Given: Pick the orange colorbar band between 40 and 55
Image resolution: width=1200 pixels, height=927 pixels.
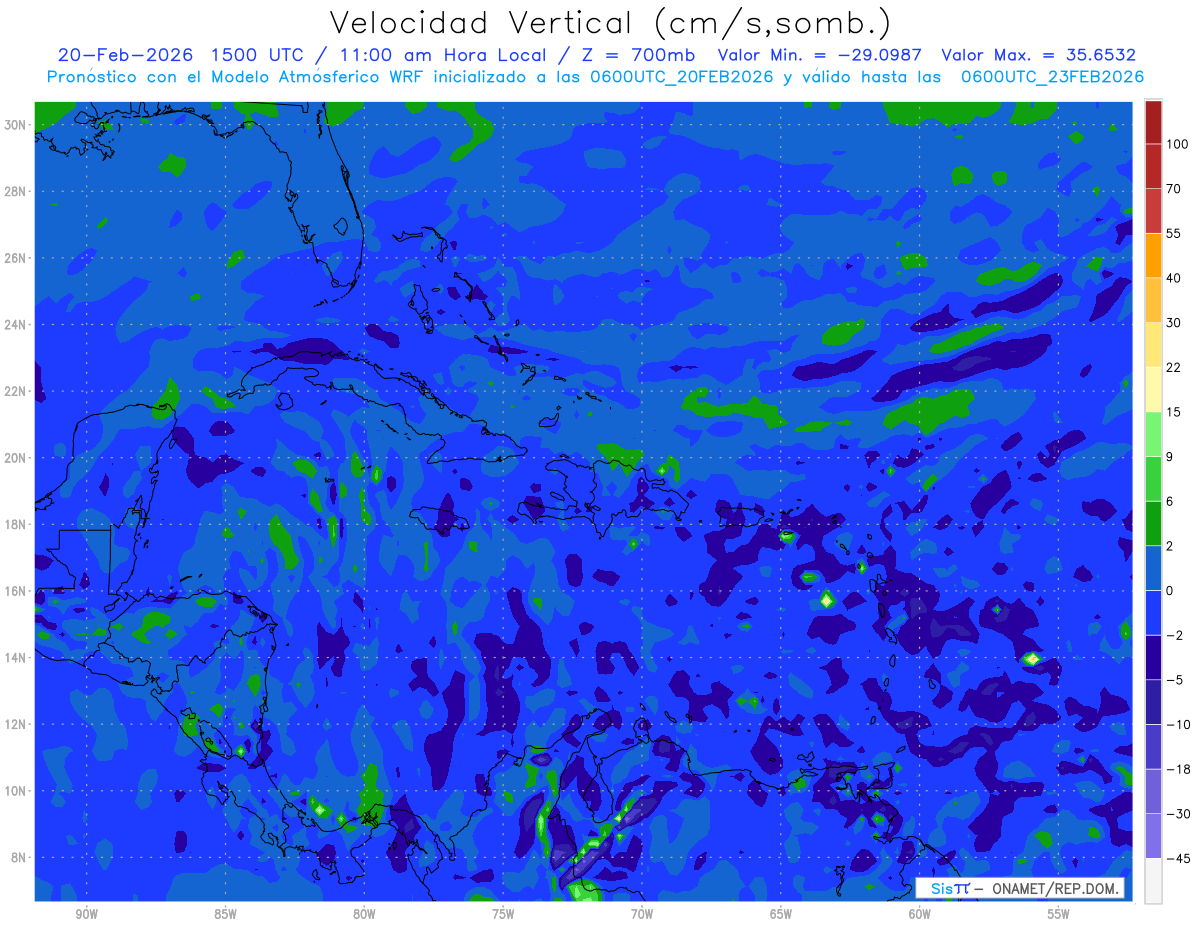Looking at the screenshot, I should point(1153,255).
